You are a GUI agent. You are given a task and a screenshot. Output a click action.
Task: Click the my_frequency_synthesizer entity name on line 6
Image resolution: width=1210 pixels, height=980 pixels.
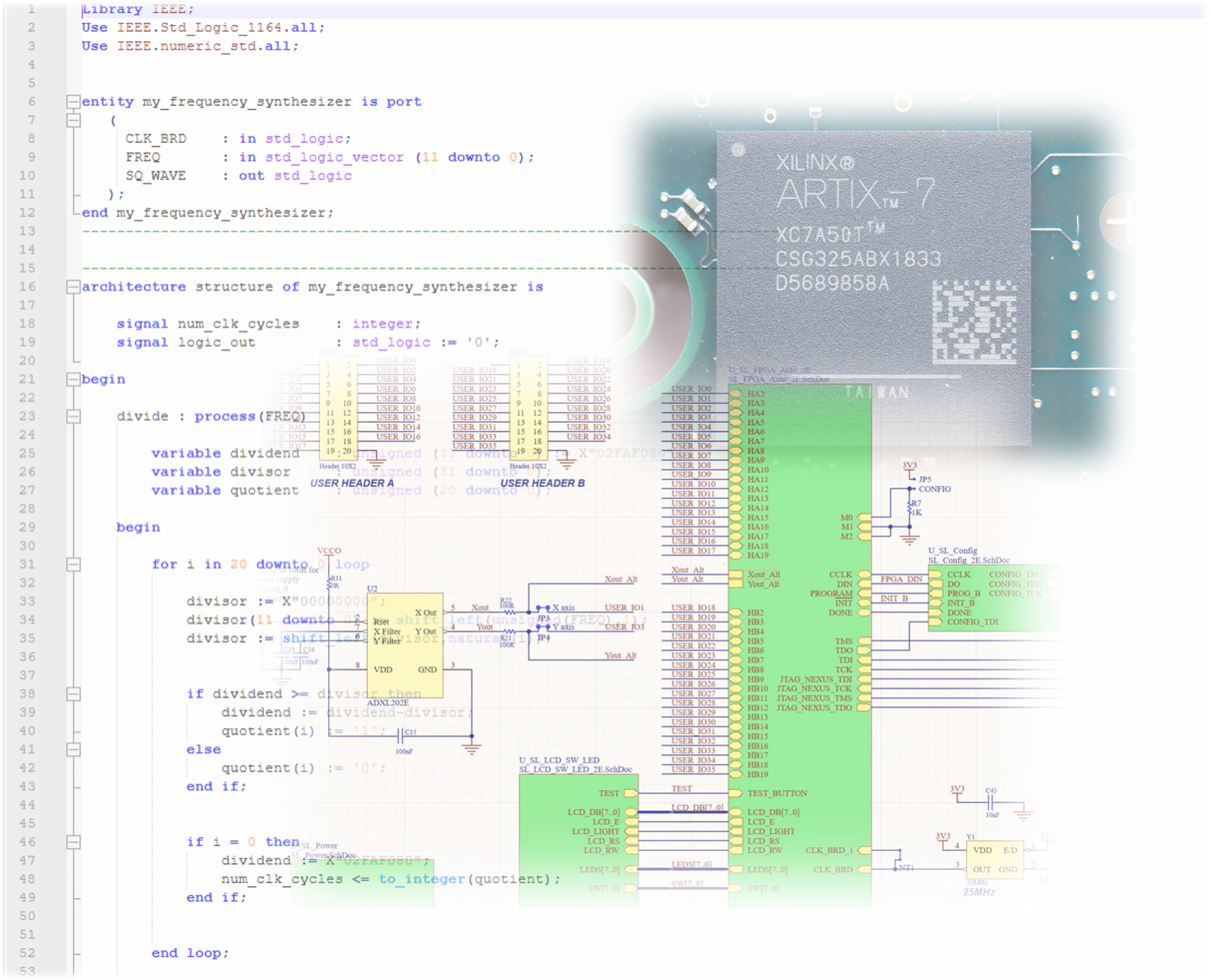247,102
